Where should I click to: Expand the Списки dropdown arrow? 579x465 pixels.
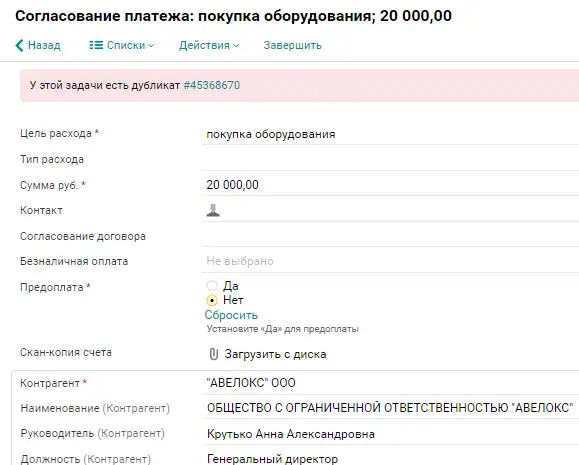pyautogui.click(x=151, y=46)
